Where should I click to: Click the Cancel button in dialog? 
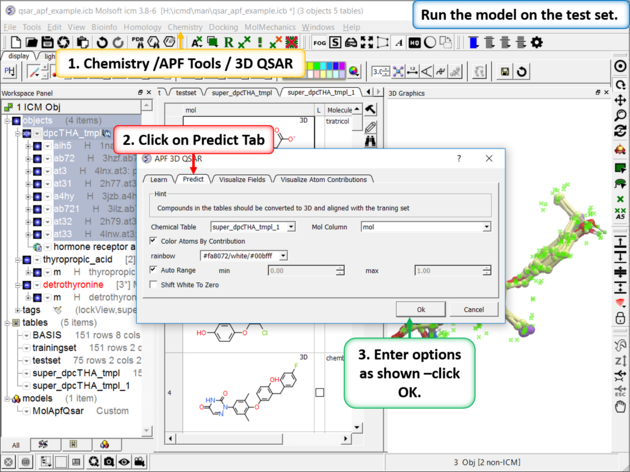coord(473,309)
